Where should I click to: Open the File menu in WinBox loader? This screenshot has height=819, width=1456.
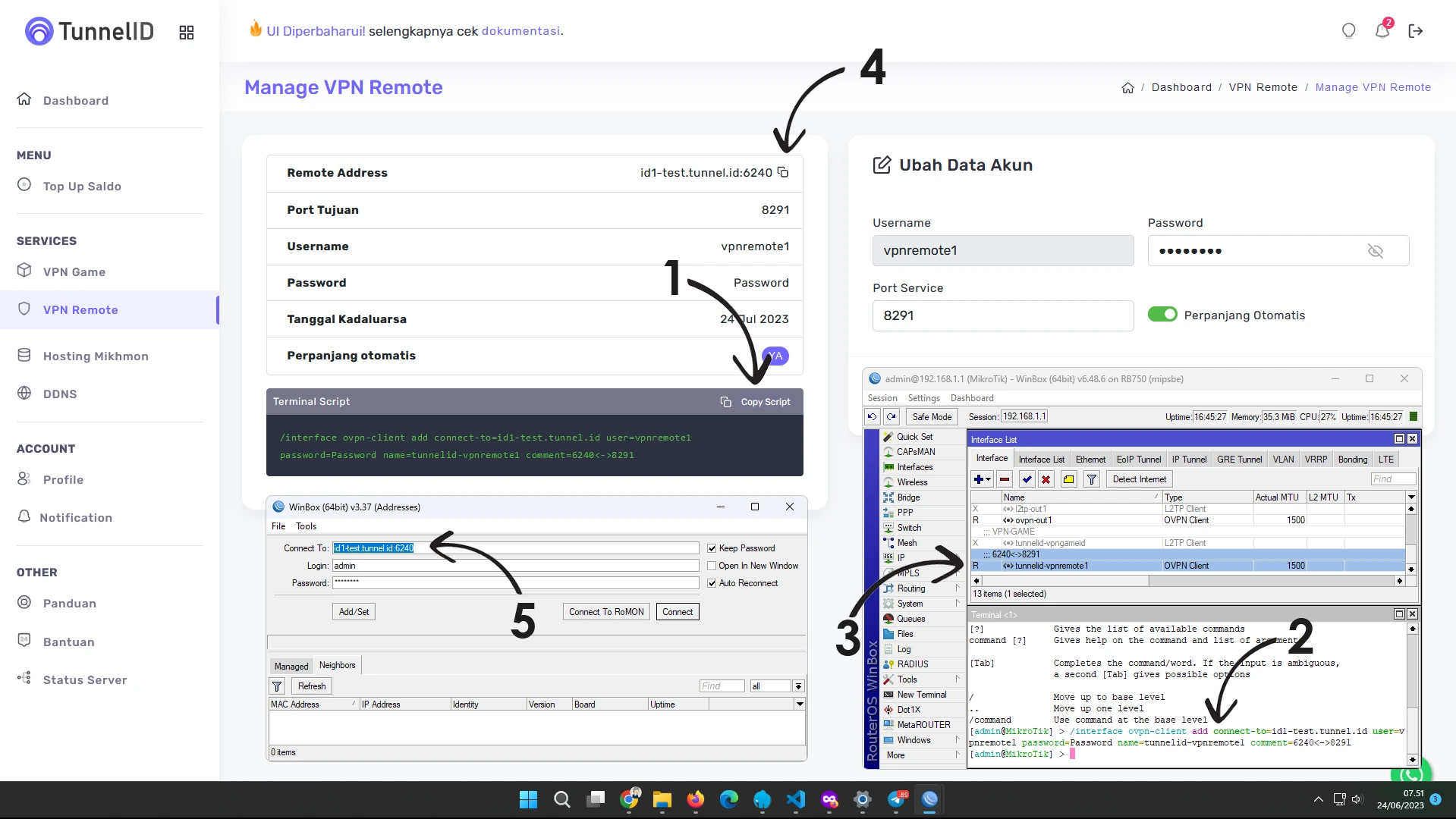click(278, 526)
